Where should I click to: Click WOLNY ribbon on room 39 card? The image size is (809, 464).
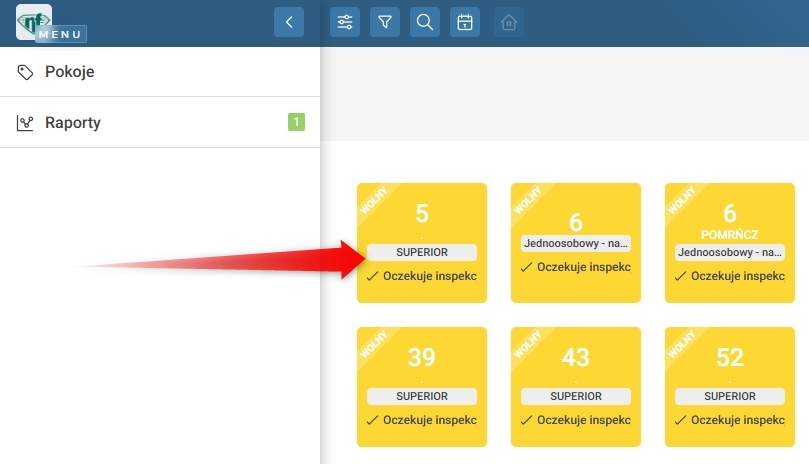[374, 344]
